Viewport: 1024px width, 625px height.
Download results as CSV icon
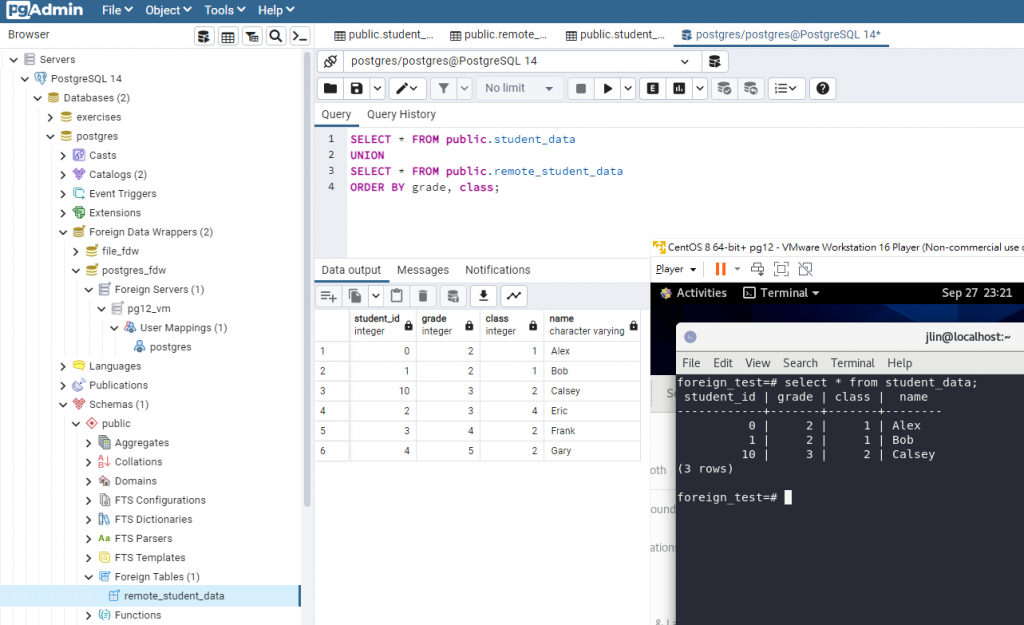[483, 296]
